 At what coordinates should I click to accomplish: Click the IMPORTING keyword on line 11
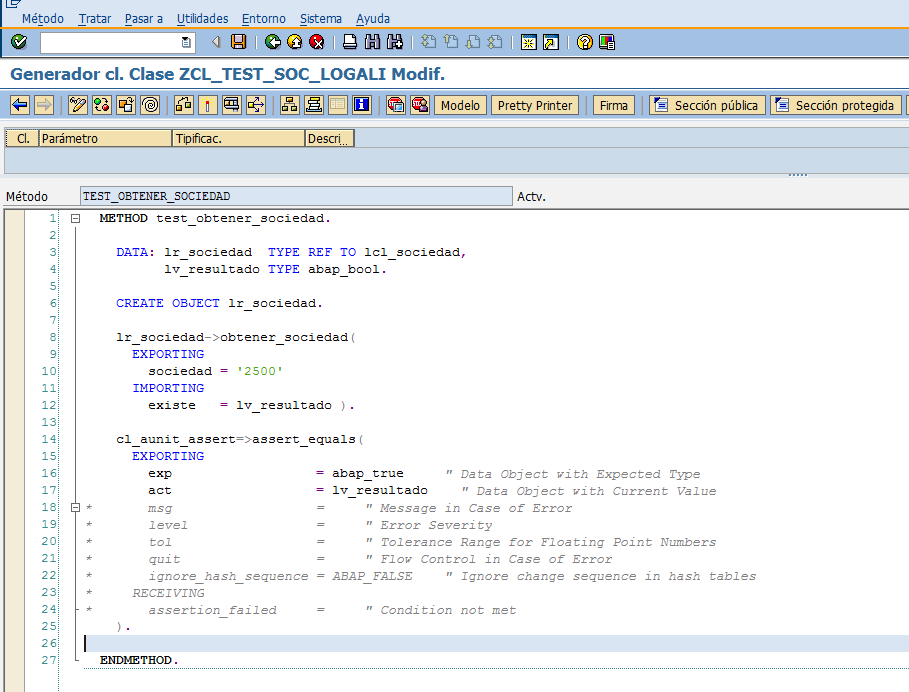168,388
